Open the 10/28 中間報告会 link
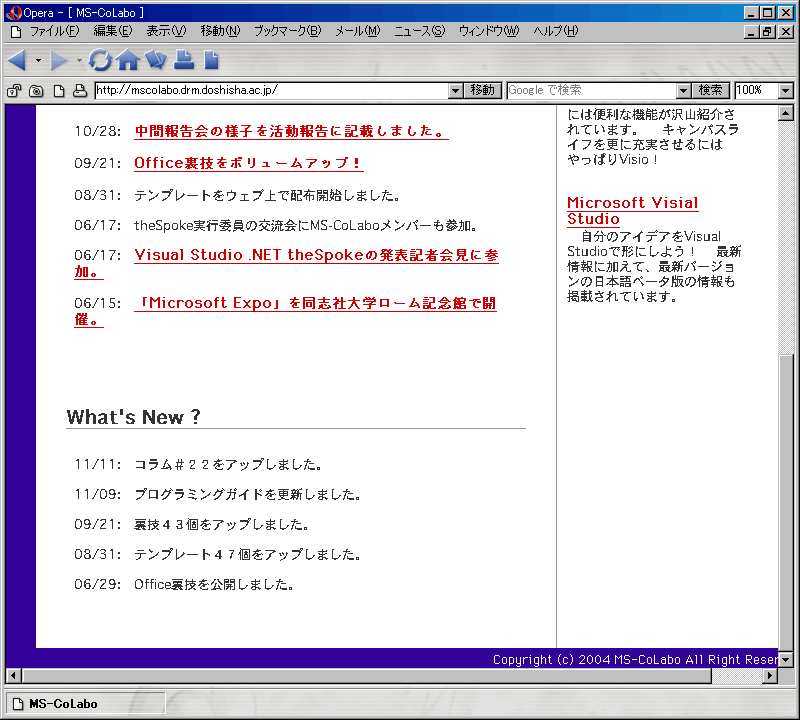The height and width of the screenshot is (720, 800). (291, 132)
